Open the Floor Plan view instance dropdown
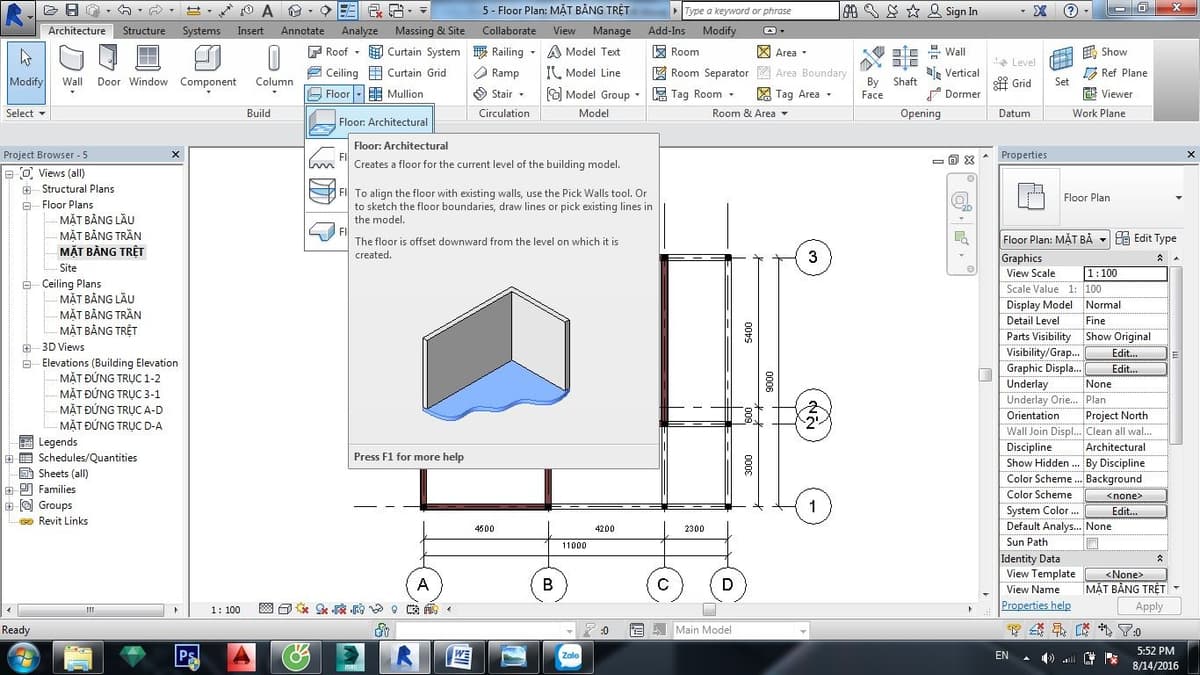The height and width of the screenshot is (675, 1200). (1055, 240)
